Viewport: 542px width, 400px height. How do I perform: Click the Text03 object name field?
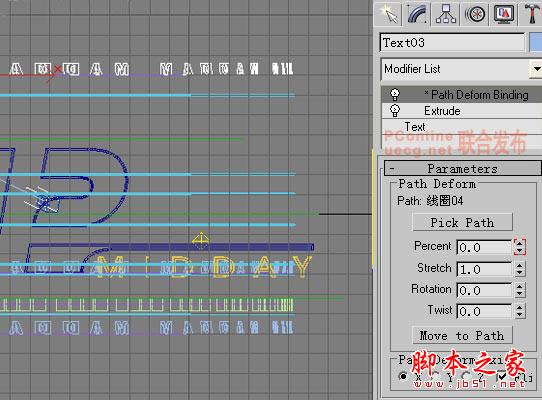pyautogui.click(x=452, y=43)
